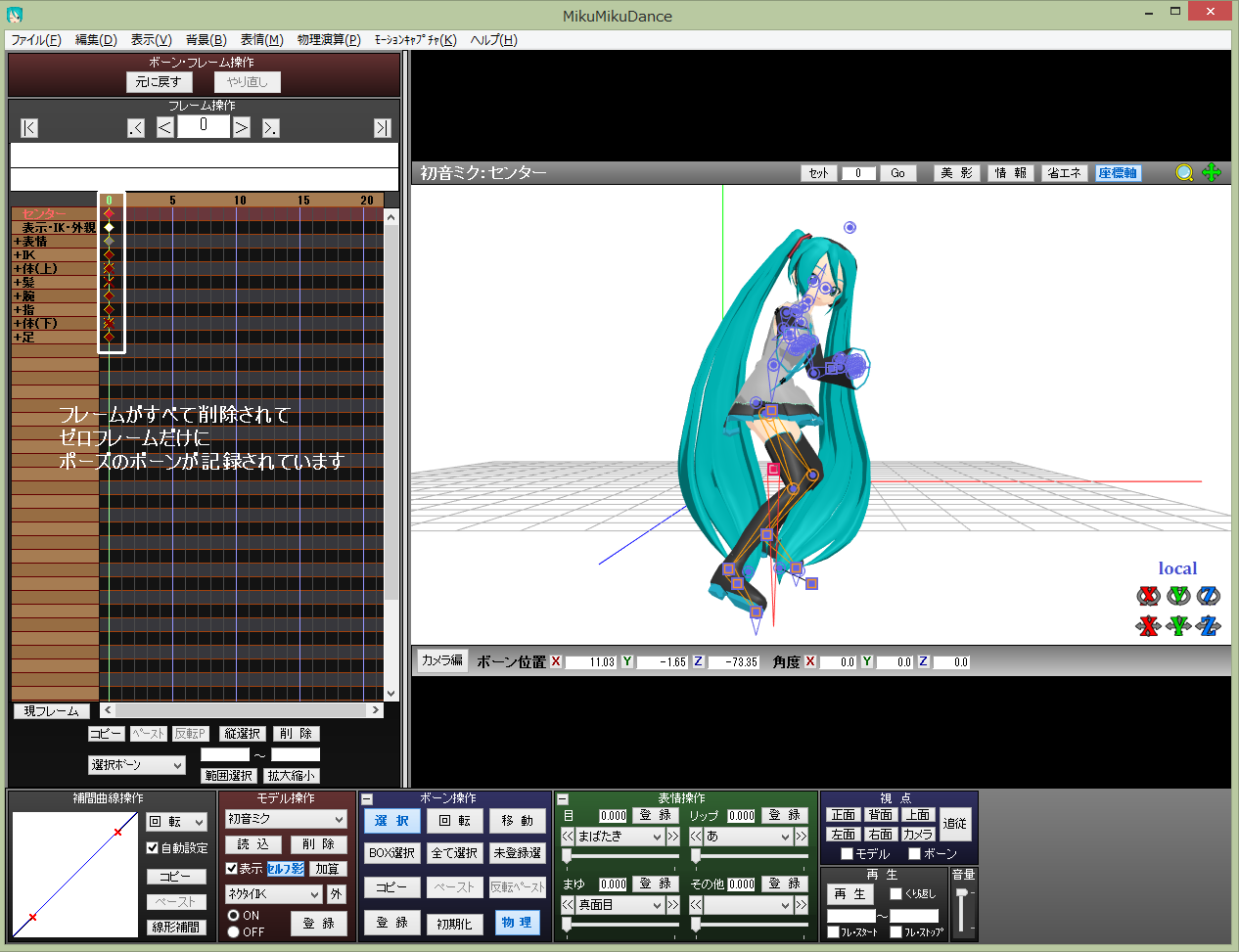Collapse the ボーン操作 panel minus button
Screen dimensions: 1239x952
[x=367, y=799]
